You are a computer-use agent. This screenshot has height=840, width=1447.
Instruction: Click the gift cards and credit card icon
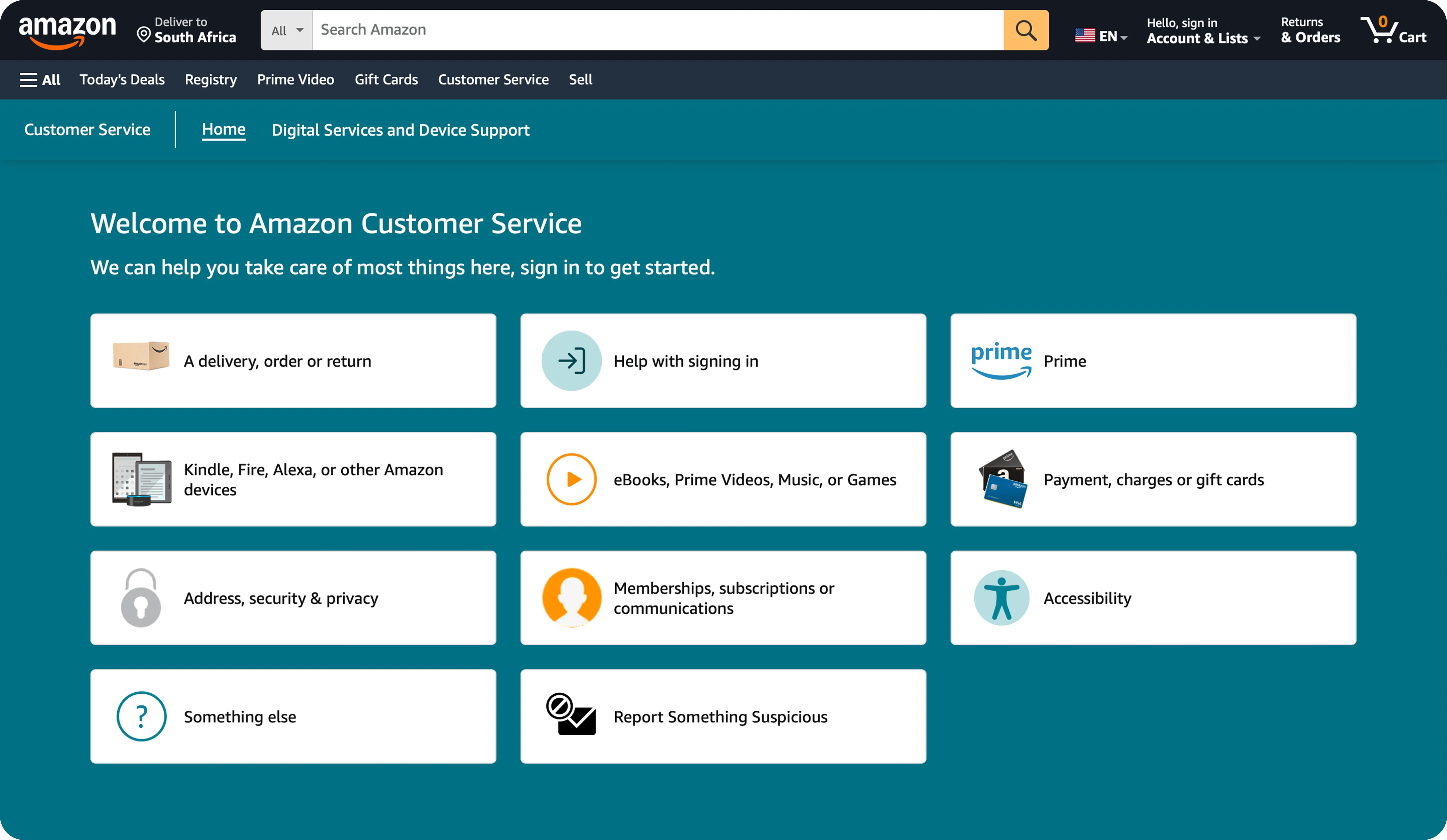[x=1003, y=479]
